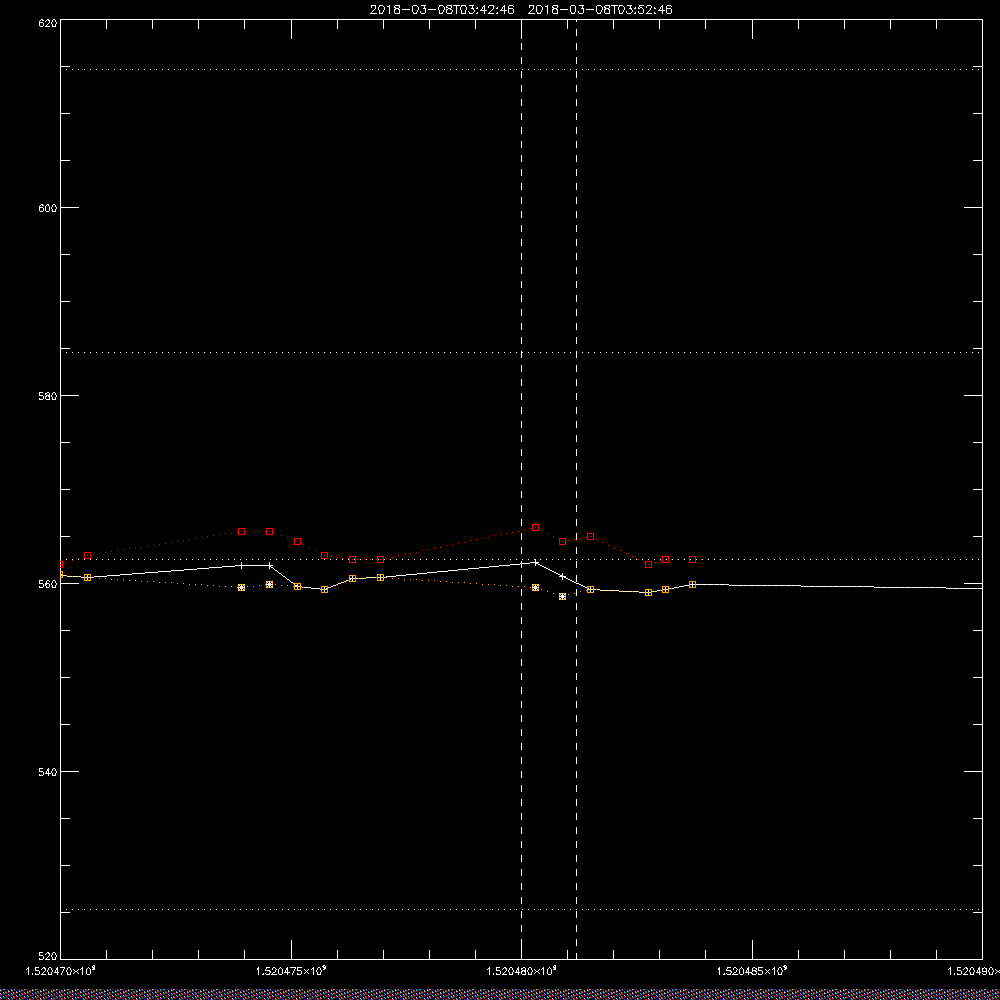Click the lowest white plus data marker

[649, 592]
